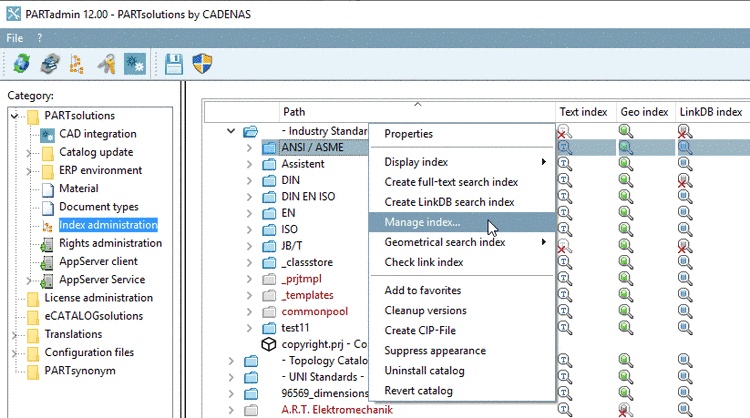Select PARTsynonym in category tree

(x=80, y=371)
